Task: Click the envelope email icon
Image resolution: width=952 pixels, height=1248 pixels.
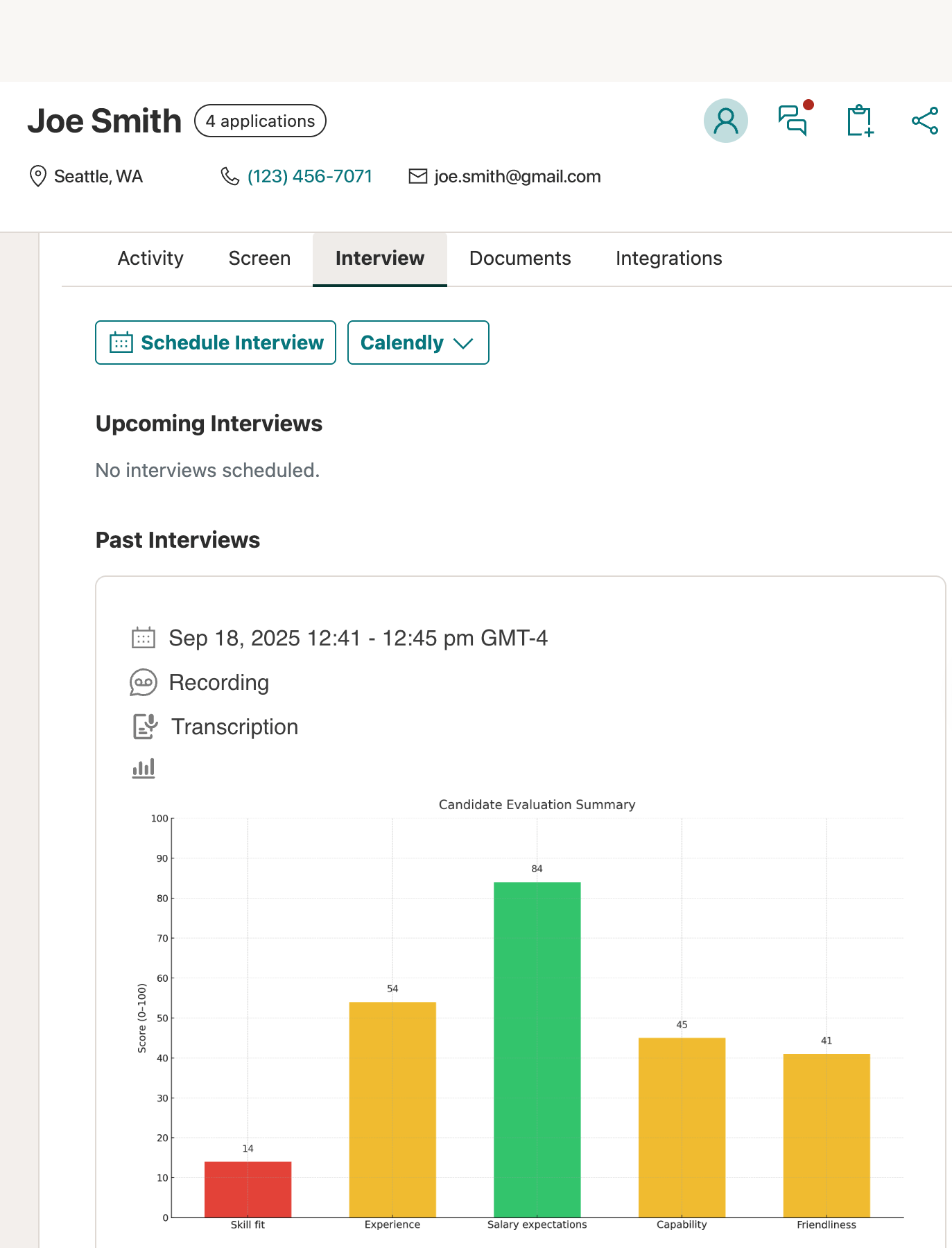Action: coord(418,176)
